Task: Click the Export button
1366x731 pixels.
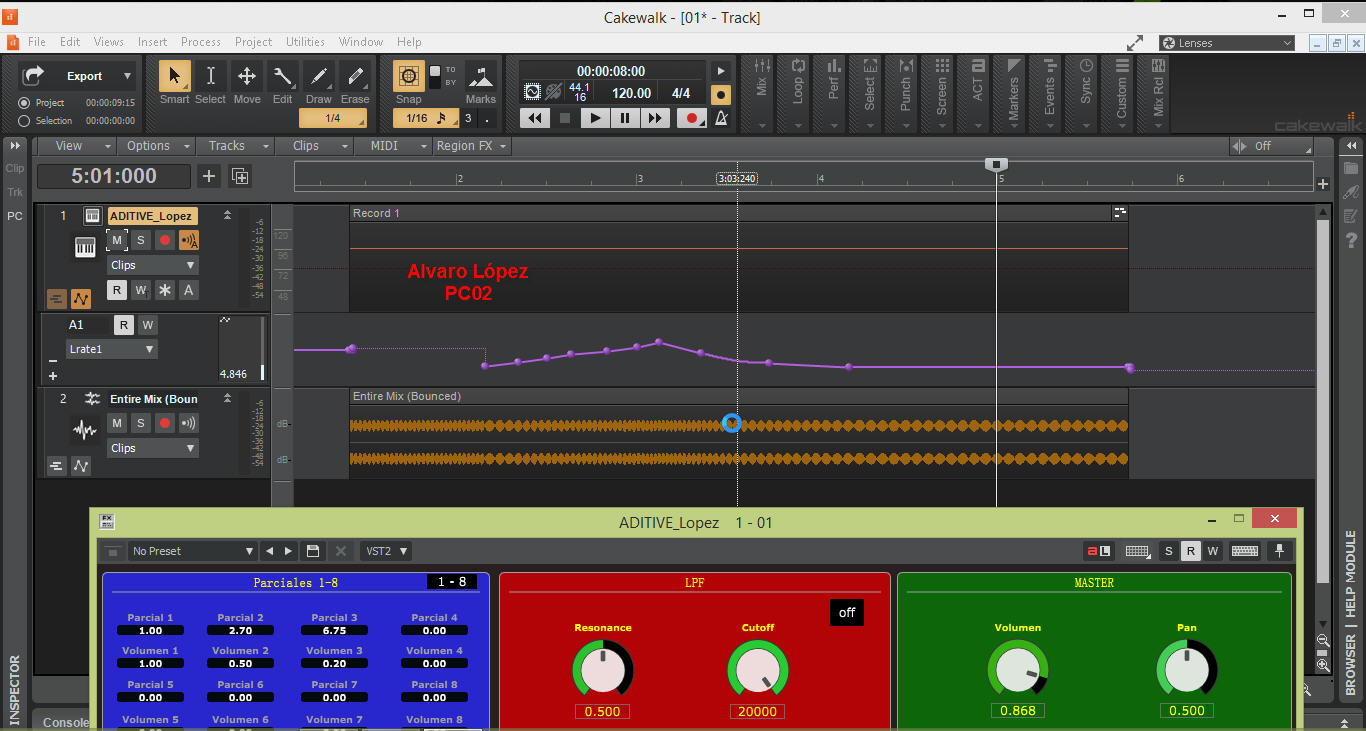Action: click(78, 76)
